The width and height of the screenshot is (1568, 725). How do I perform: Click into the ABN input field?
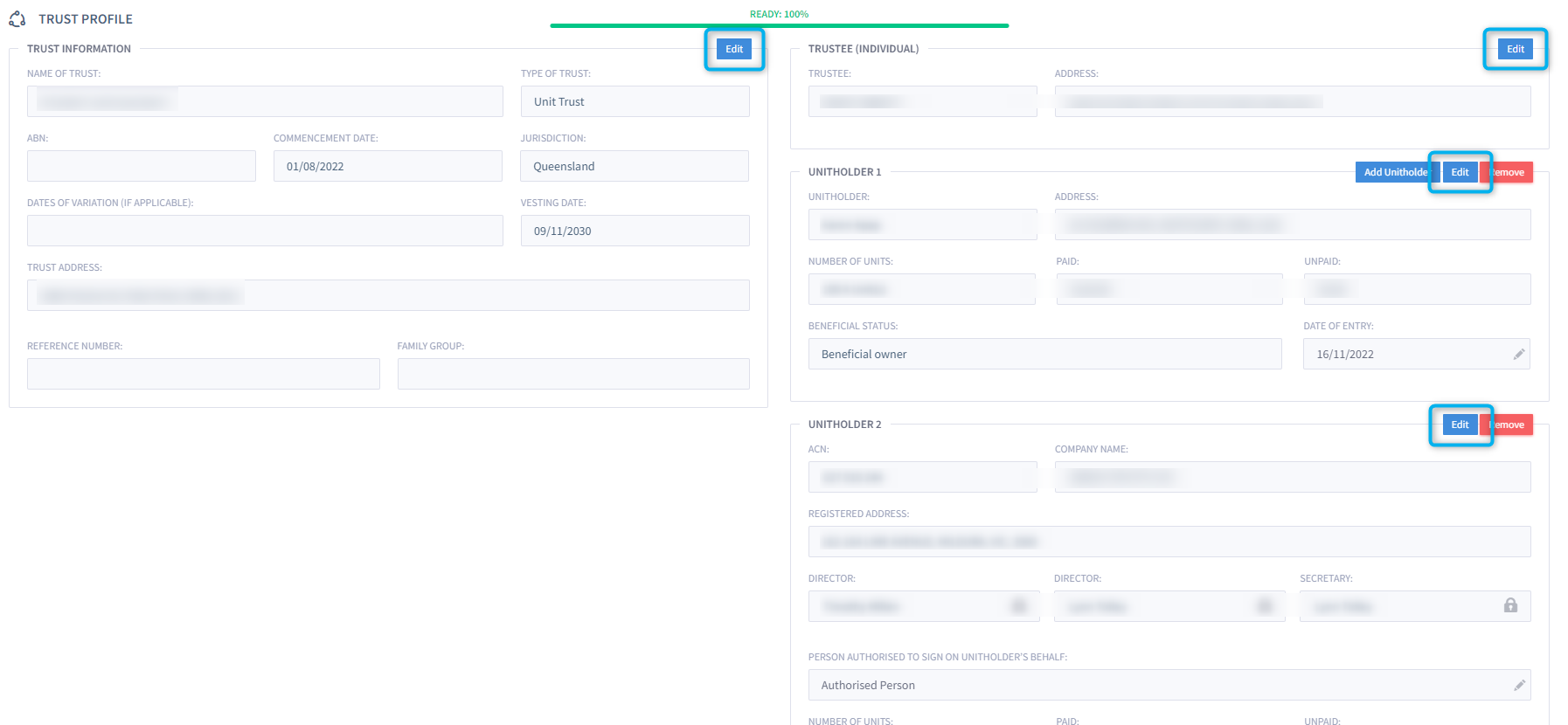coord(142,166)
